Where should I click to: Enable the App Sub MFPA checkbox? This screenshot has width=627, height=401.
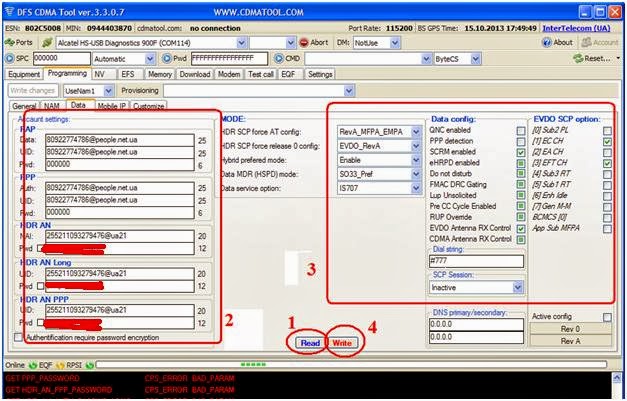(607, 229)
